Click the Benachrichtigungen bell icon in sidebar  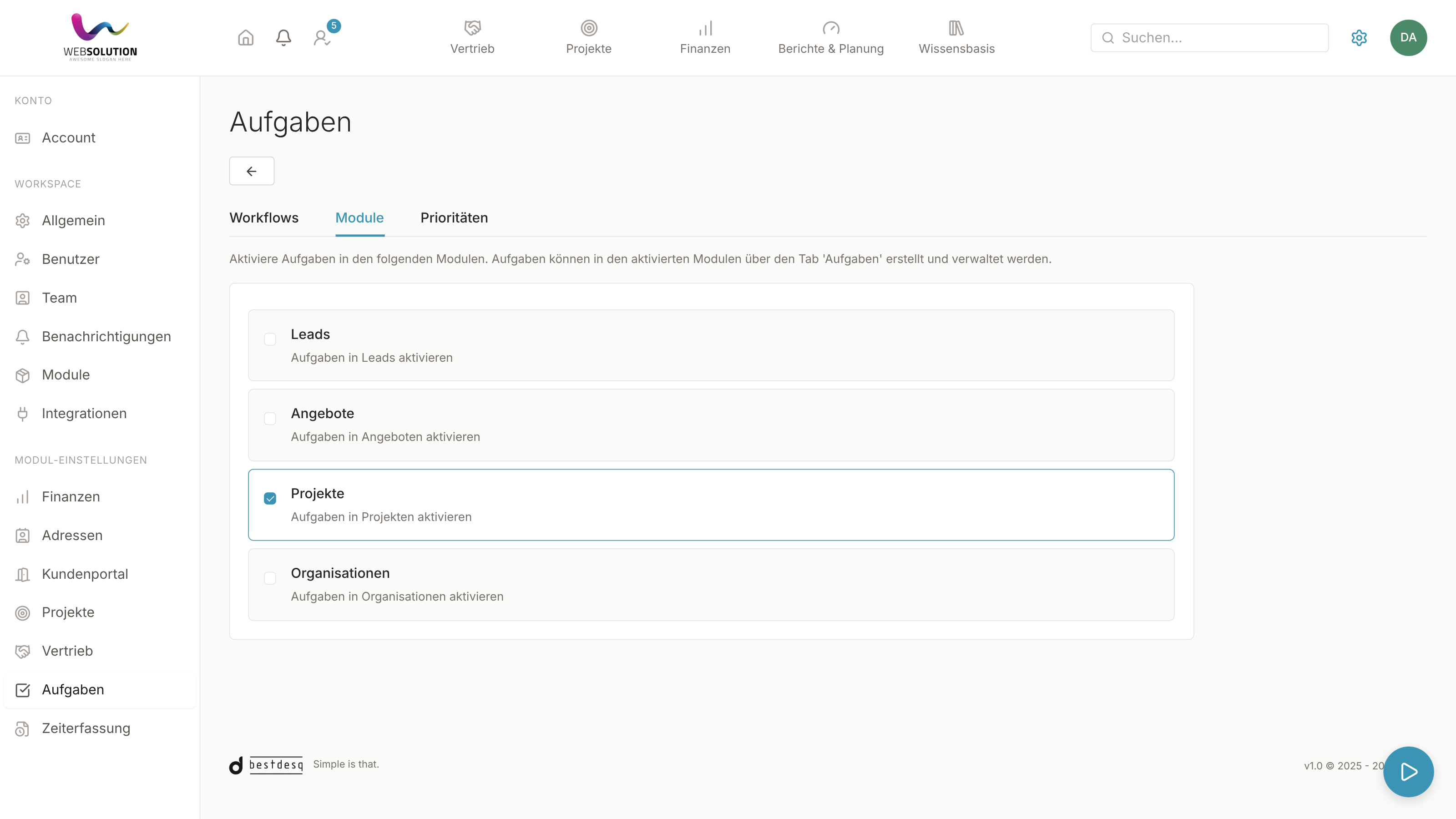pyautogui.click(x=23, y=337)
